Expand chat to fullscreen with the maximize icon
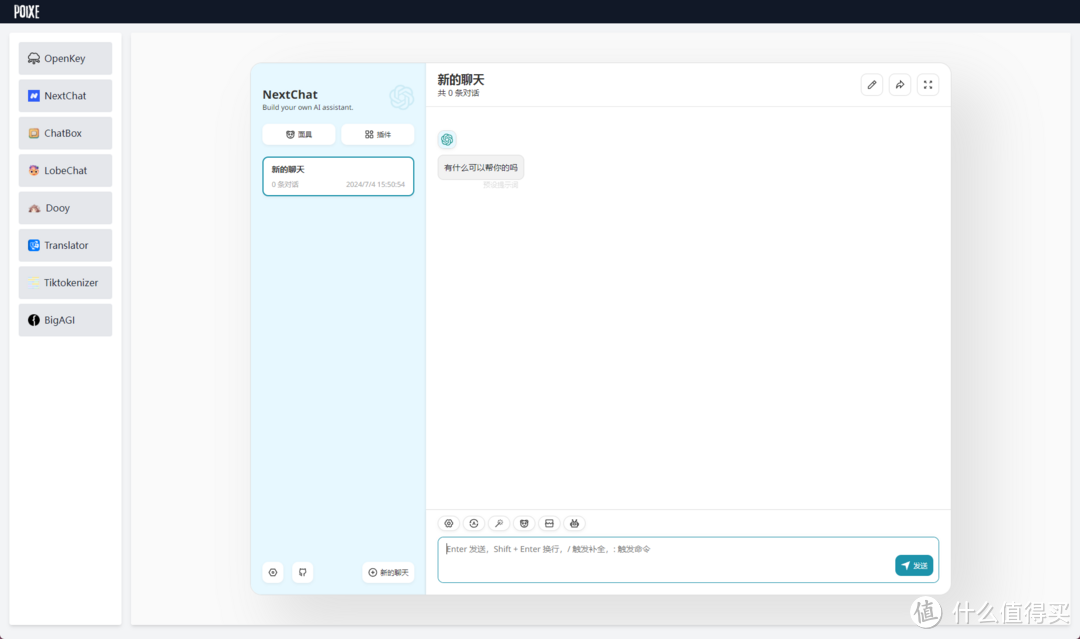Image resolution: width=1080 pixels, height=639 pixels. [x=927, y=84]
